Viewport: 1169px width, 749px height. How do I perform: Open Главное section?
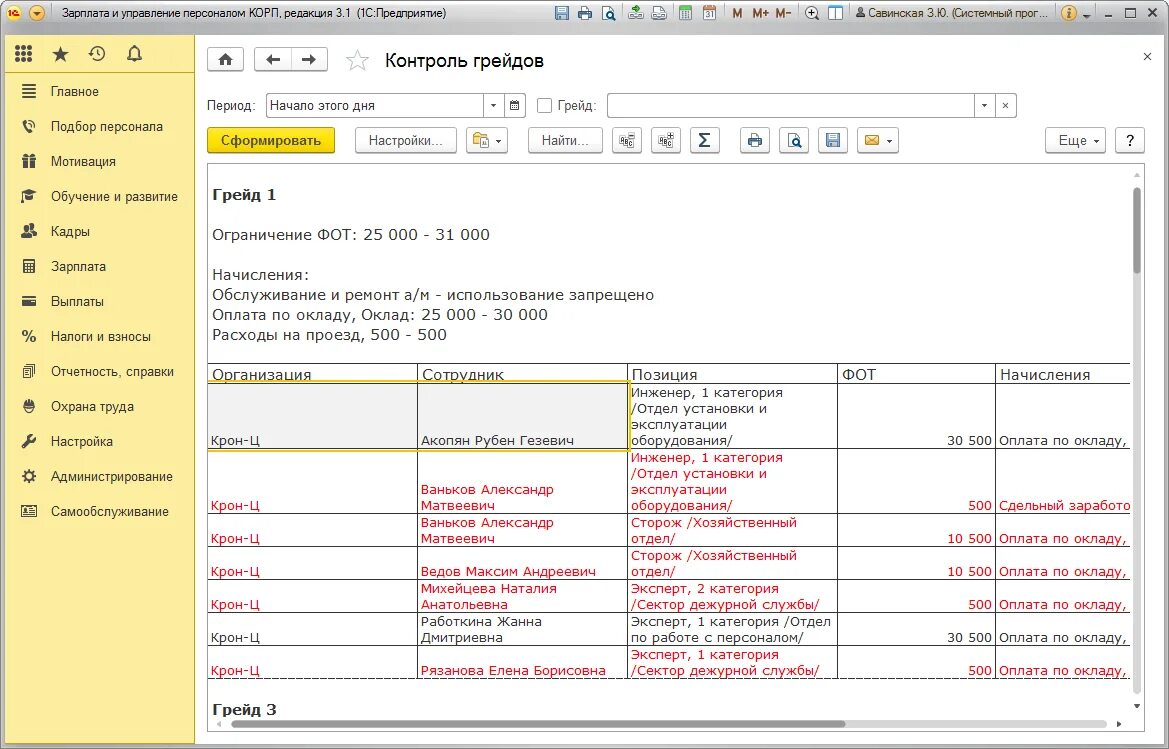[100, 92]
